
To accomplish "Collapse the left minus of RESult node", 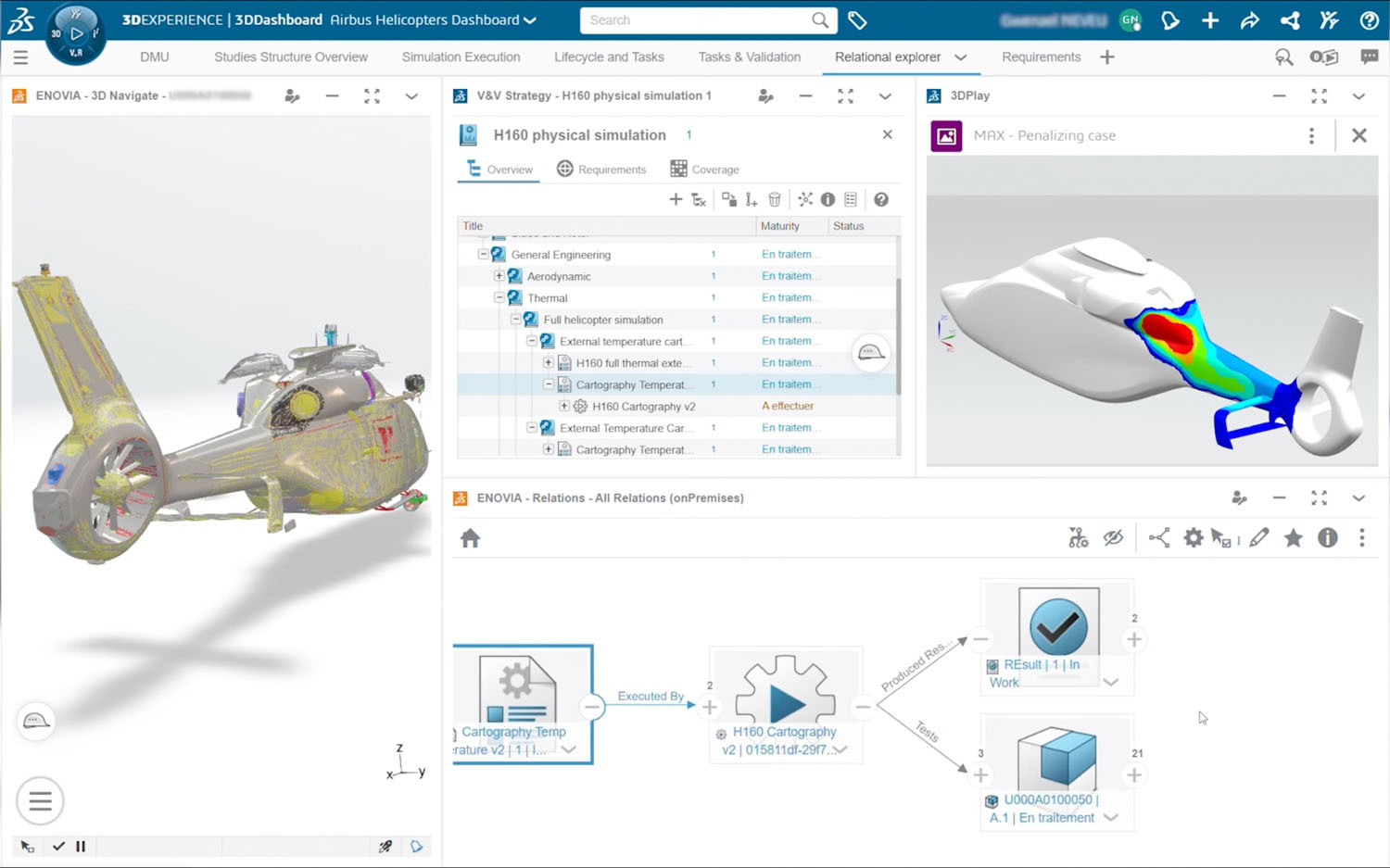I will tap(980, 639).
